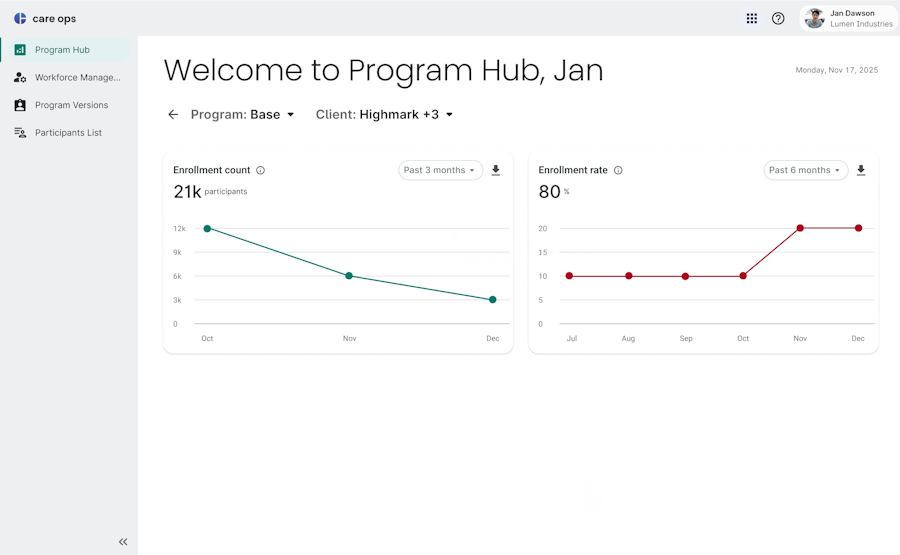This screenshot has width=900, height=555.
Task: Click the October data point on Enrollment count
Action: point(207,228)
